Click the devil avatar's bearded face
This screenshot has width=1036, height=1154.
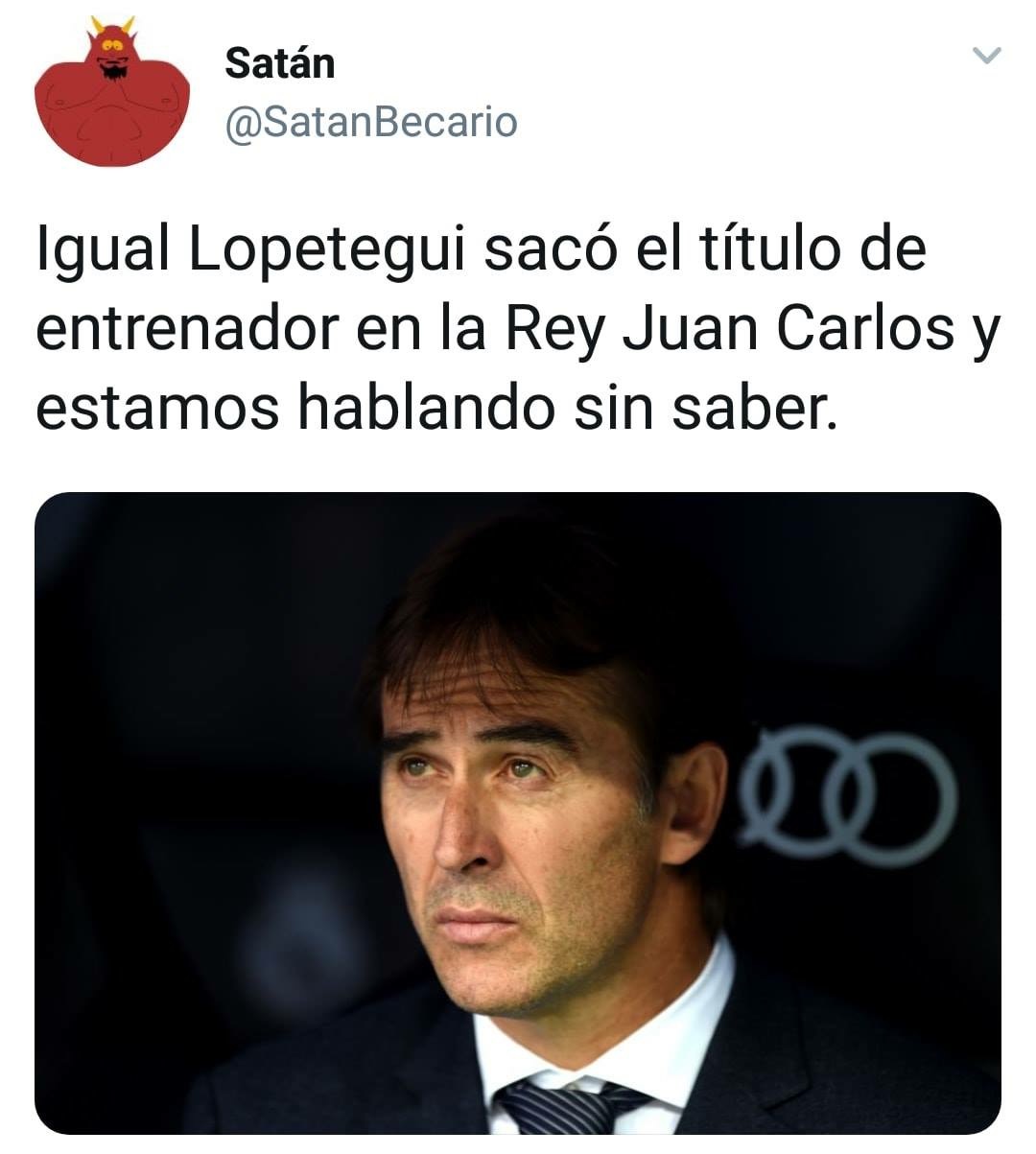pos(112,56)
